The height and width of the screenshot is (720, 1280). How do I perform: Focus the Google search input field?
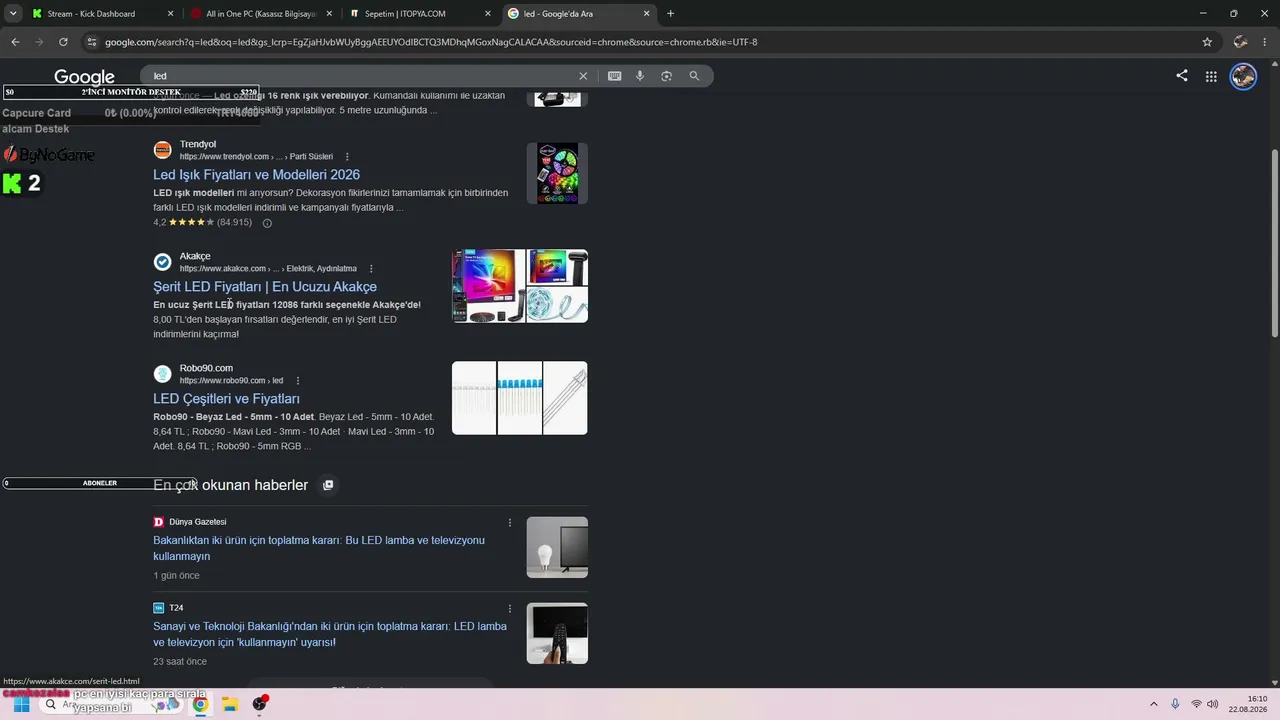point(360,76)
